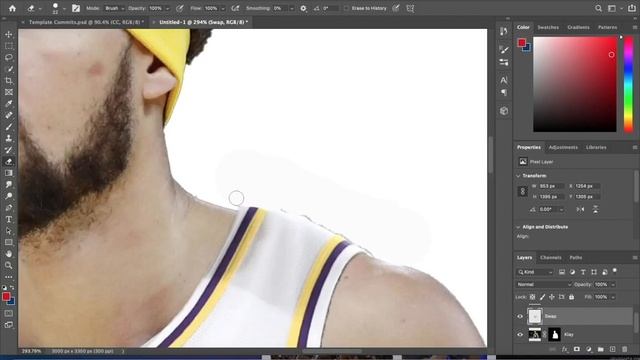The height and width of the screenshot is (360, 640).
Task: Click the Swap layer thumbnail
Action: pos(535,316)
